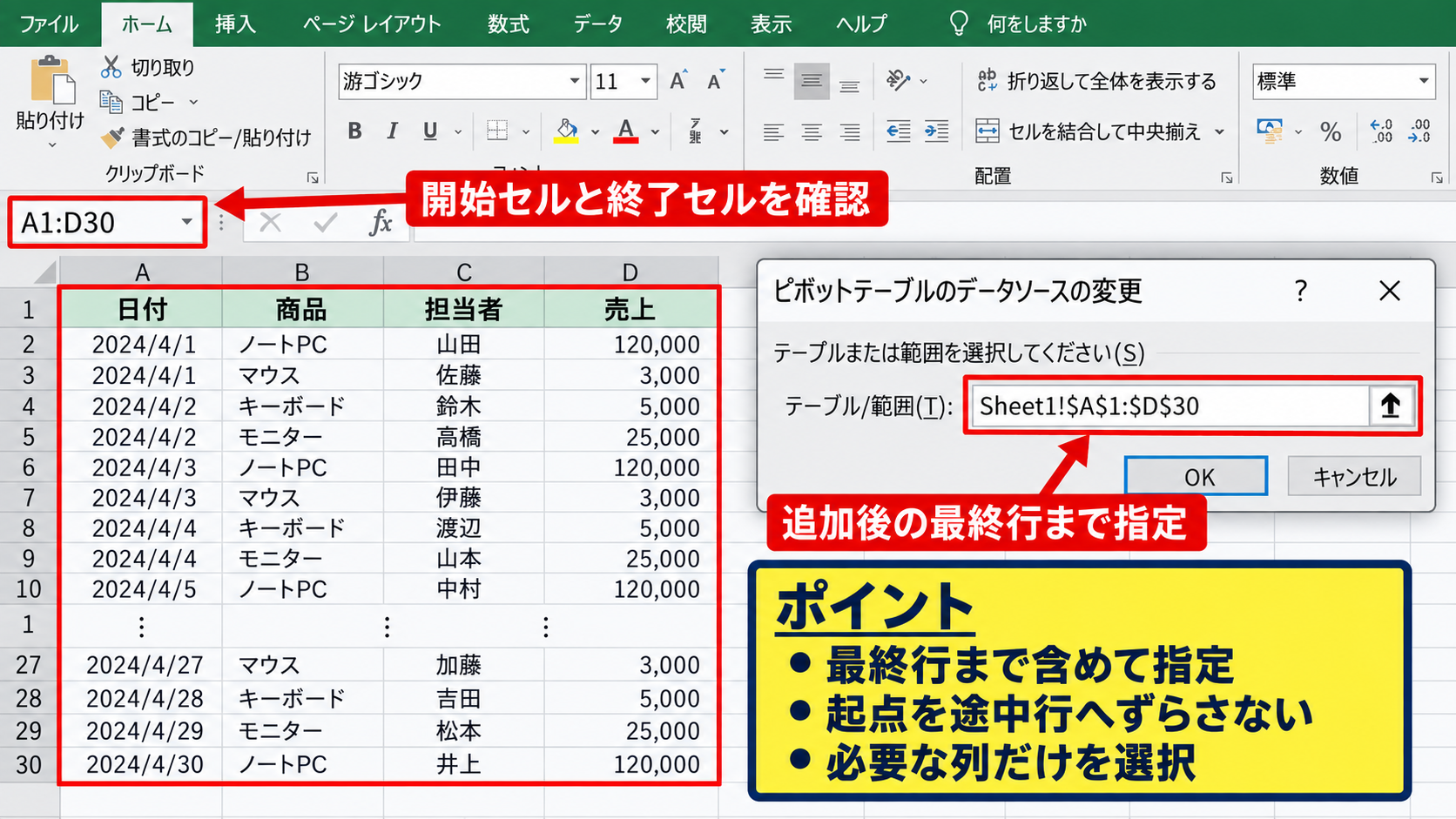This screenshot has height=819, width=1456.
Task: Click Wrap Text (折り返して全体を表示する)
Action: coord(1096,81)
